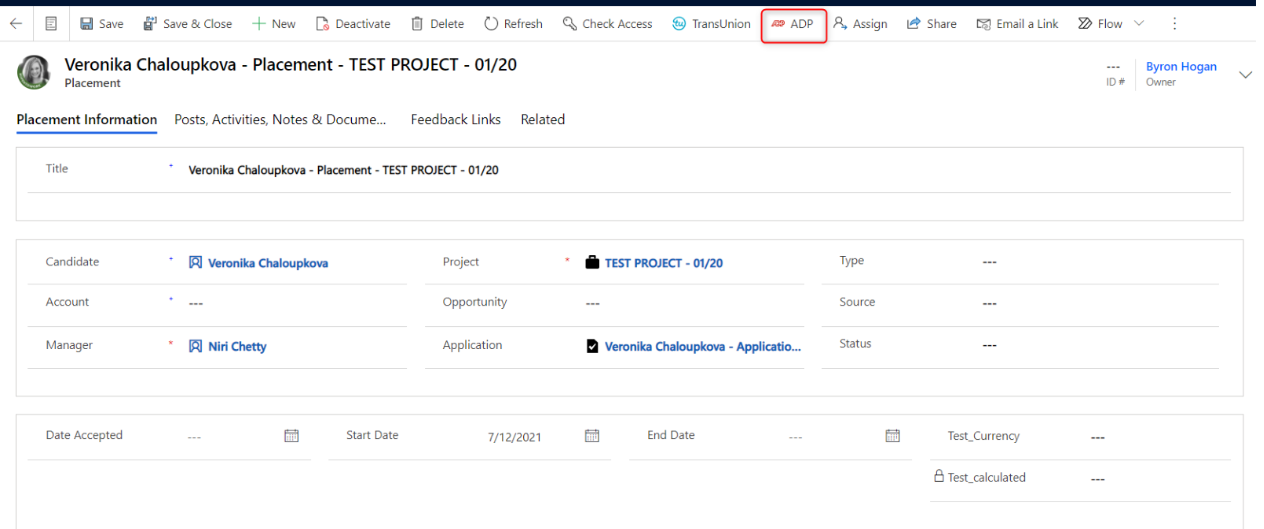Screen dimensions: 1264x529
Task: Deactivate this placement record
Action: coord(352,24)
